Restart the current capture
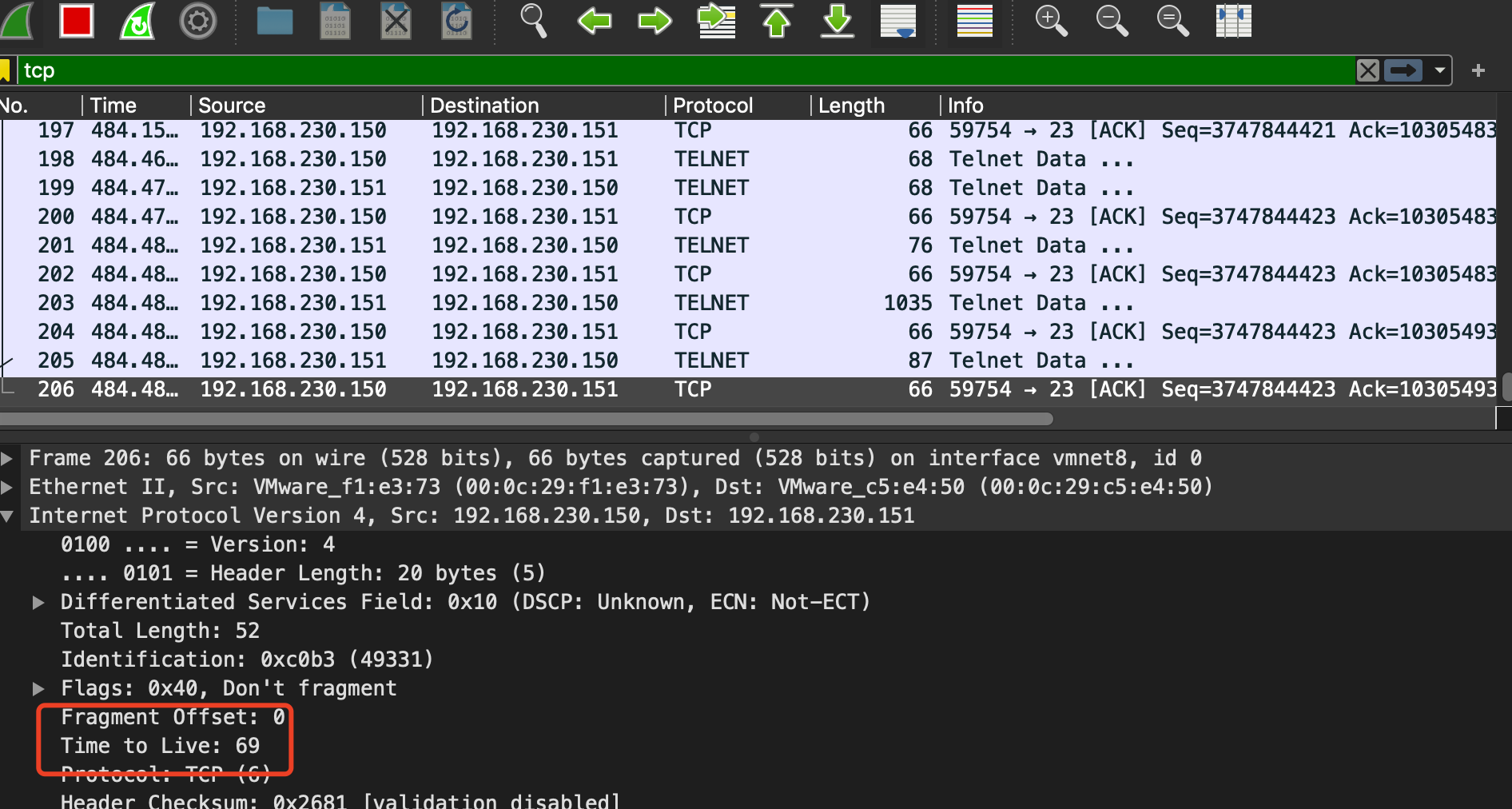 137,20
